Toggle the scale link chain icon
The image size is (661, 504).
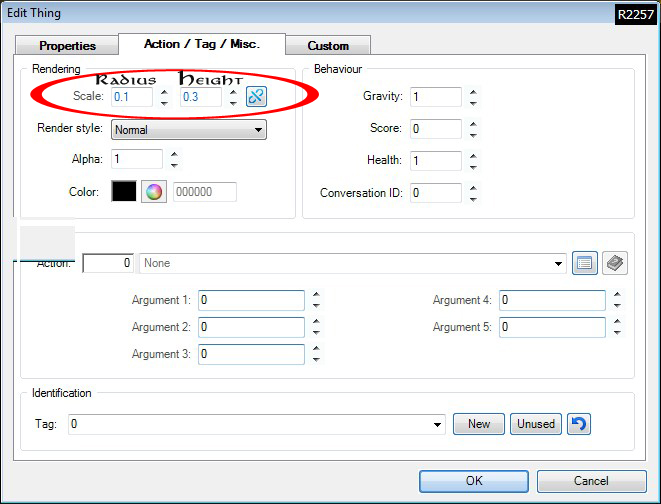point(256,97)
